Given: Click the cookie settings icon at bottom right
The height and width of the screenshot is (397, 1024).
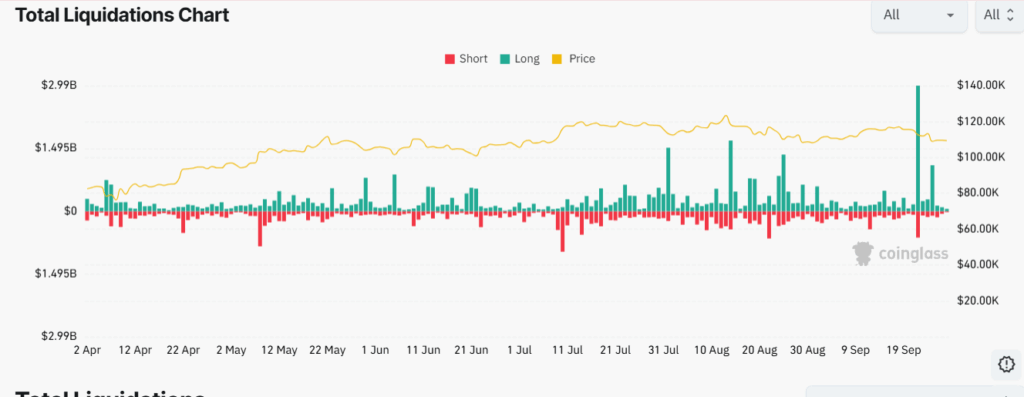Looking at the screenshot, I should click(x=1006, y=364).
